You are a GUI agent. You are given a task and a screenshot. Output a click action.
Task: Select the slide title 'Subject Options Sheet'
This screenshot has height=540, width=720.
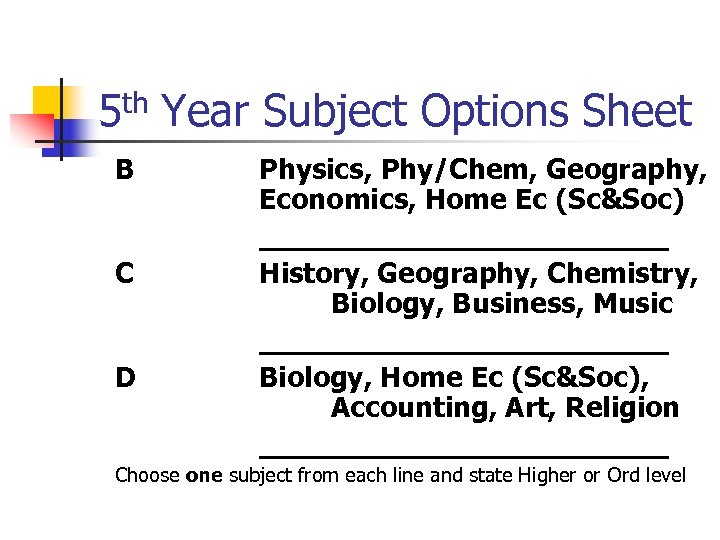point(477,112)
